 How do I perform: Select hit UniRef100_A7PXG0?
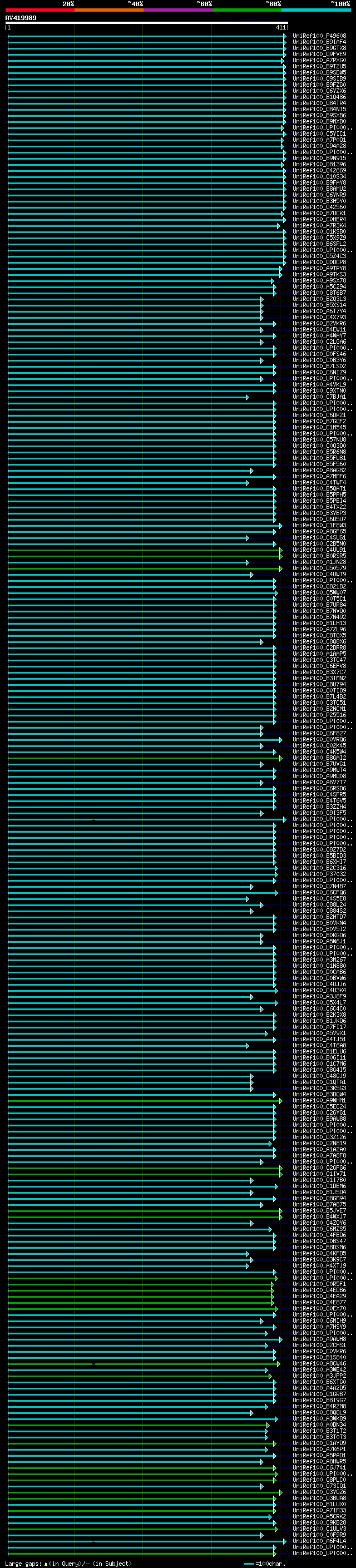tap(319, 60)
